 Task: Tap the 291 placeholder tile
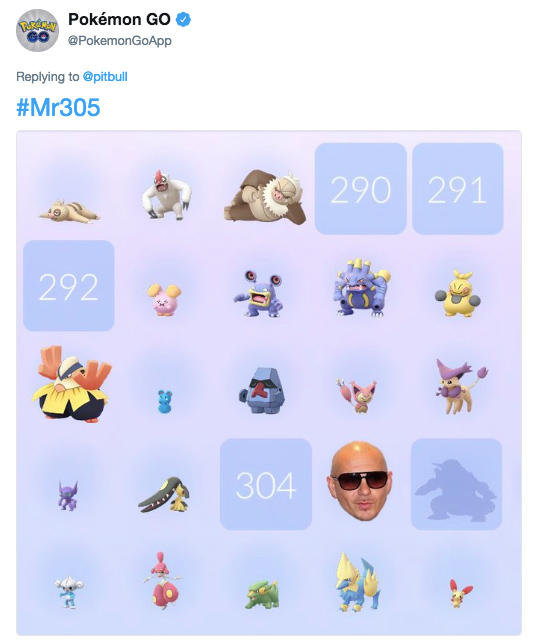pos(458,188)
